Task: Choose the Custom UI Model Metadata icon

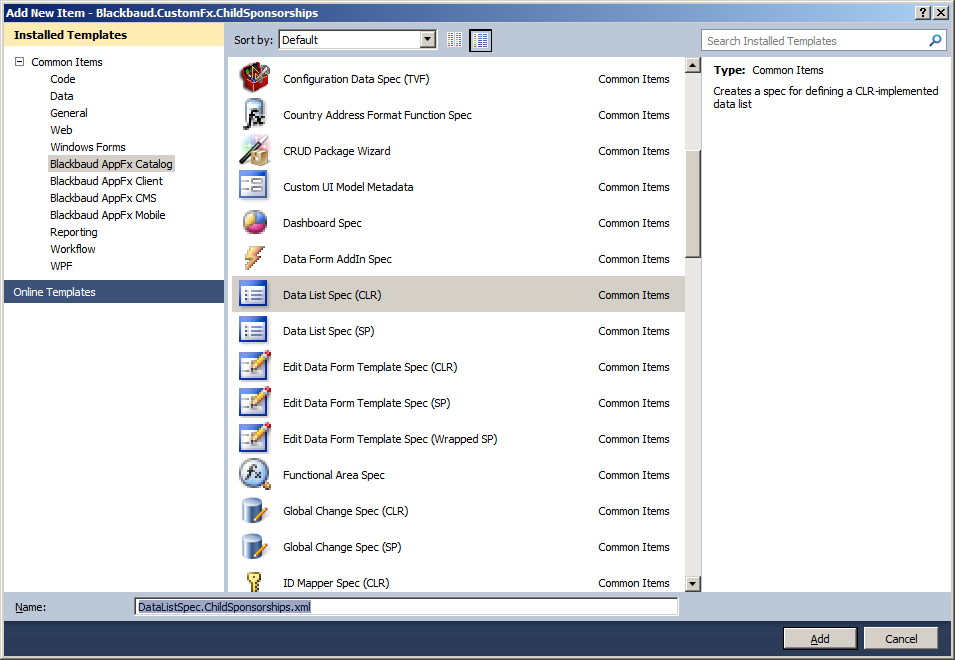Action: pos(253,186)
